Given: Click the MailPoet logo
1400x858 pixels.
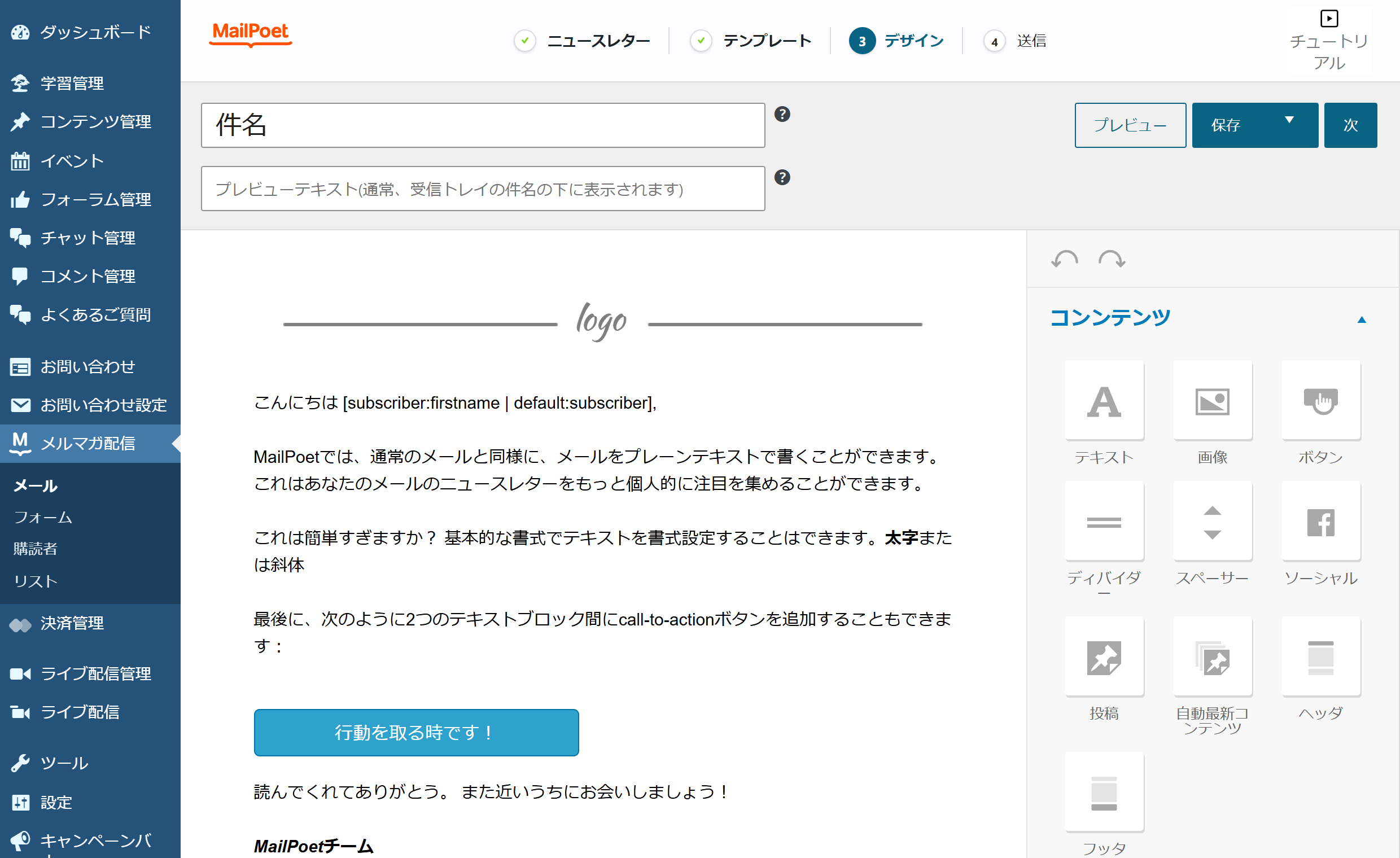Looking at the screenshot, I should [250, 34].
